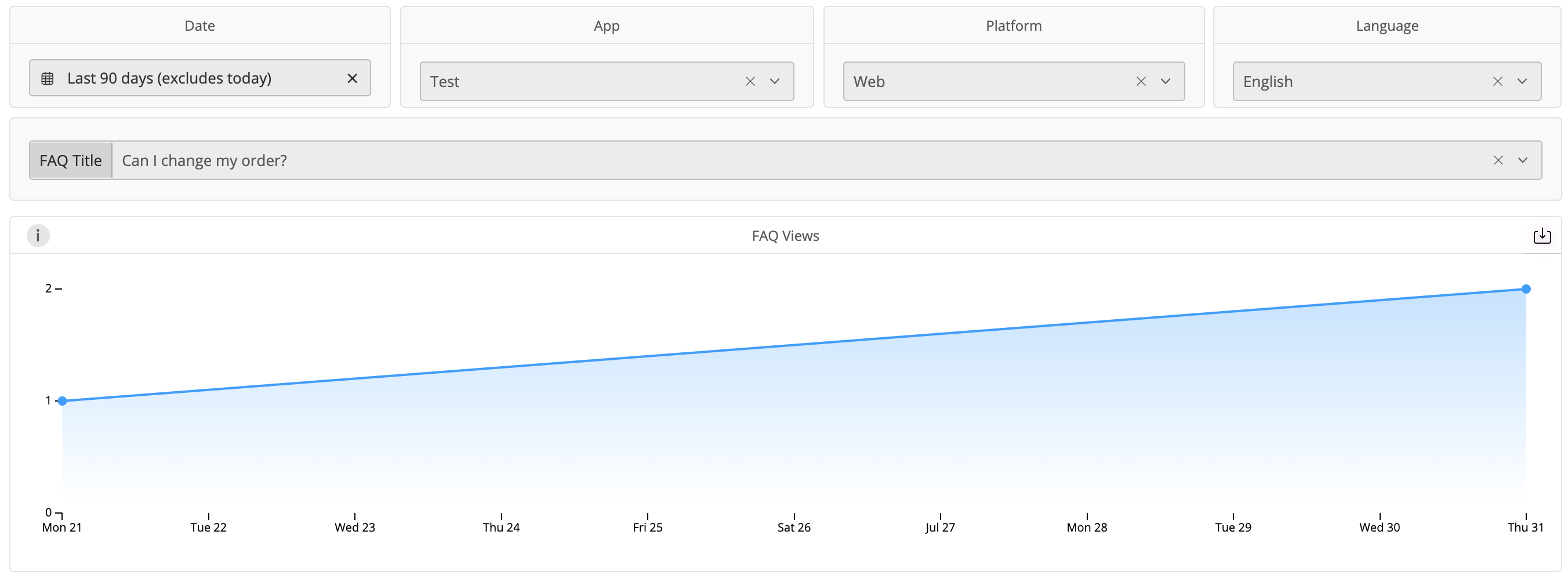Screen dimensions: 1568x578
Task: Click the Thu 24 axis label
Action: [x=502, y=528]
